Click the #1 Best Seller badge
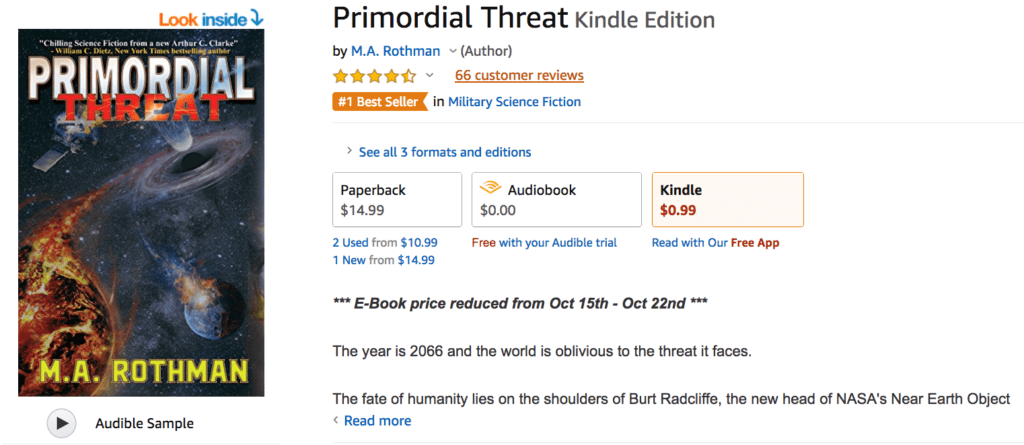1024x445 pixels. coord(379,101)
